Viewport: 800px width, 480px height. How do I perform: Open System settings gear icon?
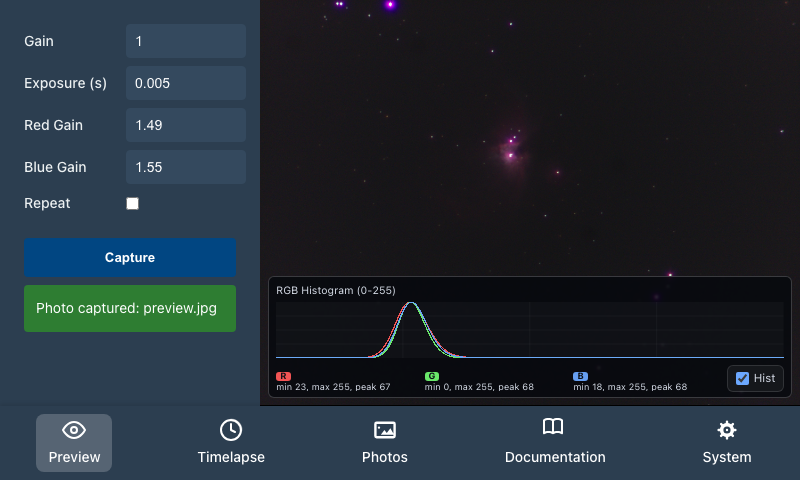coord(727,430)
